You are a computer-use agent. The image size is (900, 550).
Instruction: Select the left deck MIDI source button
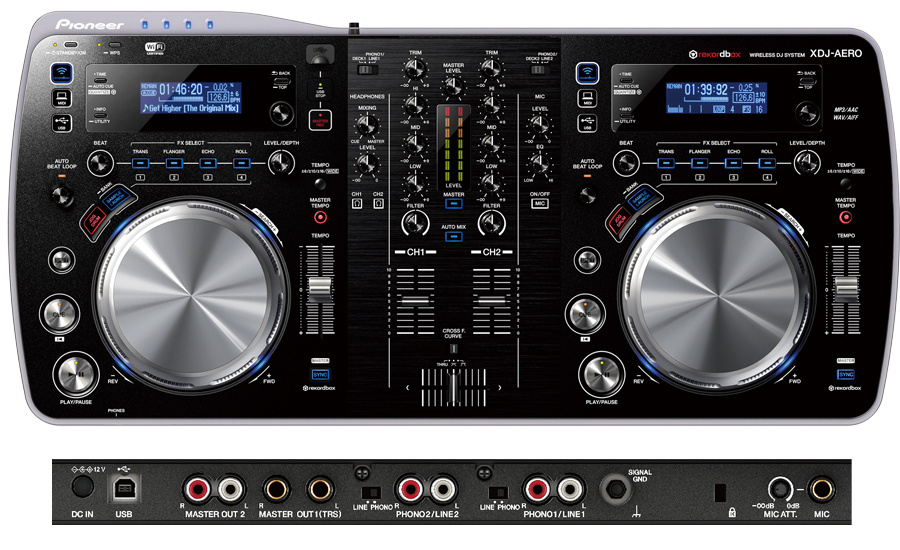(x=62, y=98)
